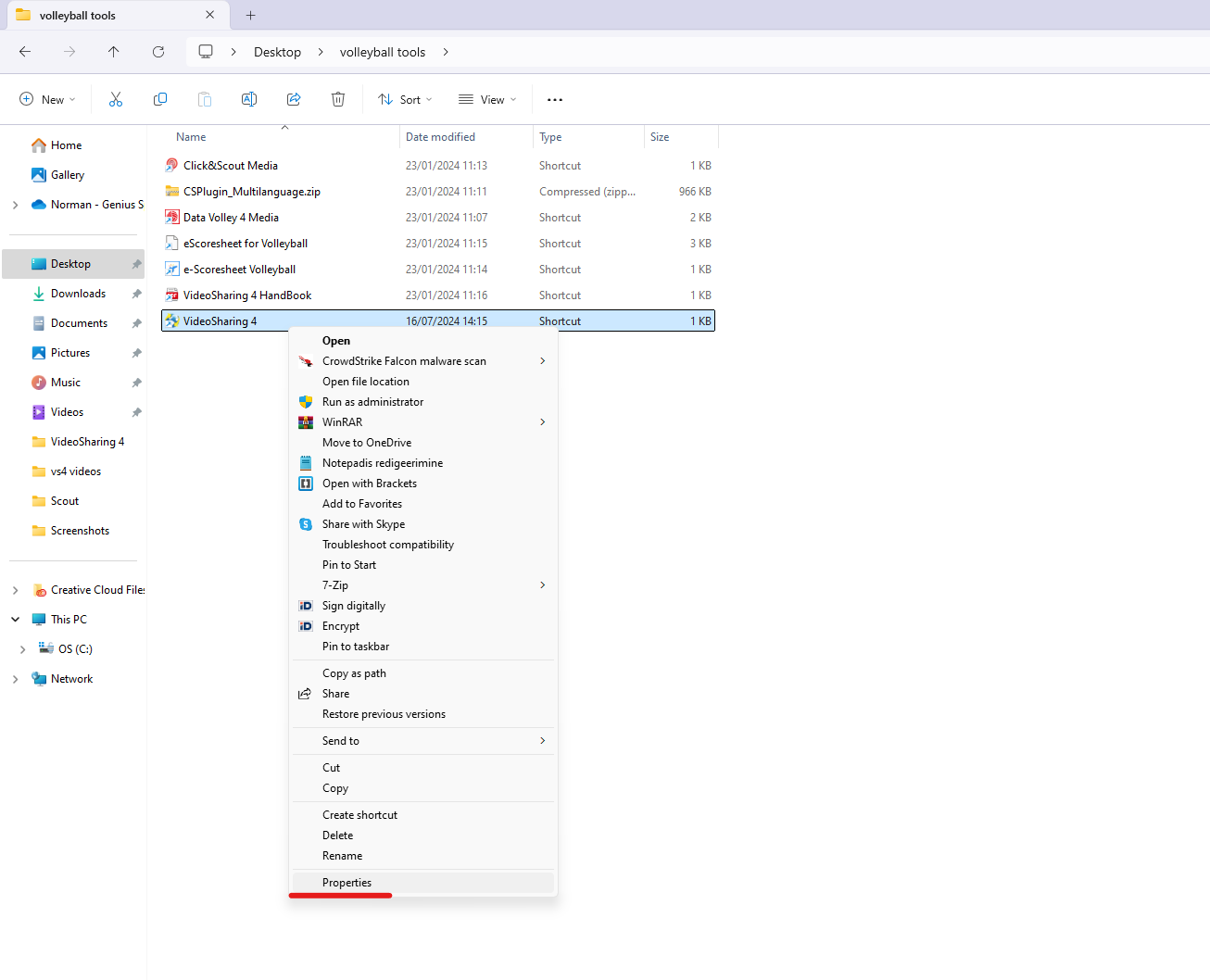Click the Cut scissors icon in toolbar
Viewport: 1210px width, 980px height.
pyautogui.click(x=116, y=99)
